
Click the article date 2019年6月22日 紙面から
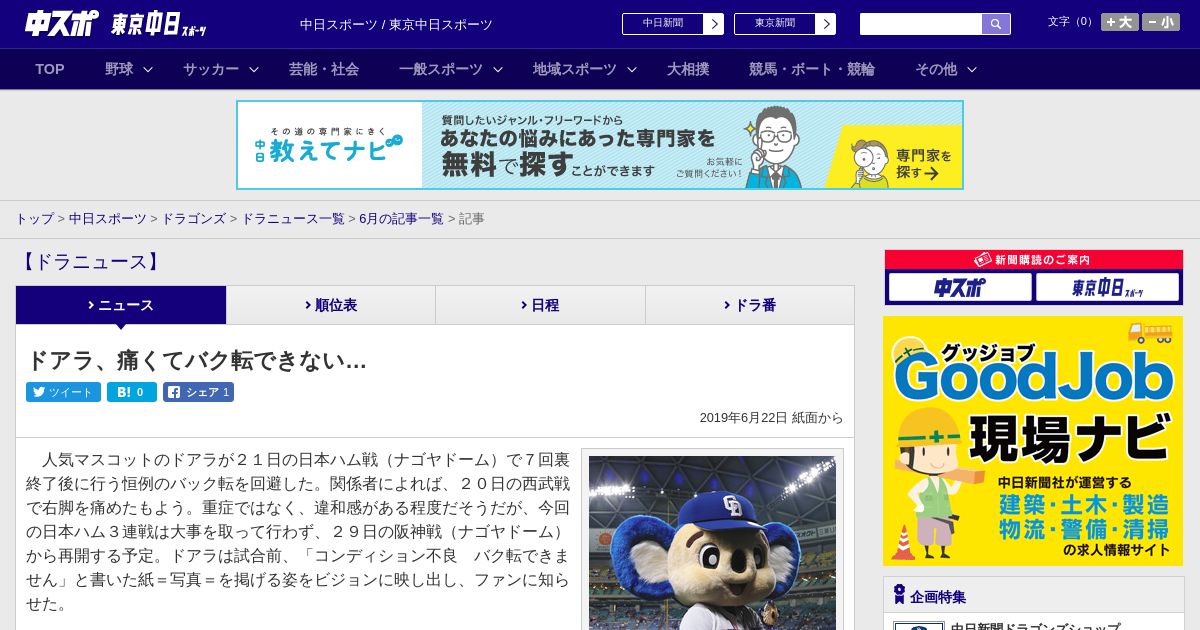[771, 418]
